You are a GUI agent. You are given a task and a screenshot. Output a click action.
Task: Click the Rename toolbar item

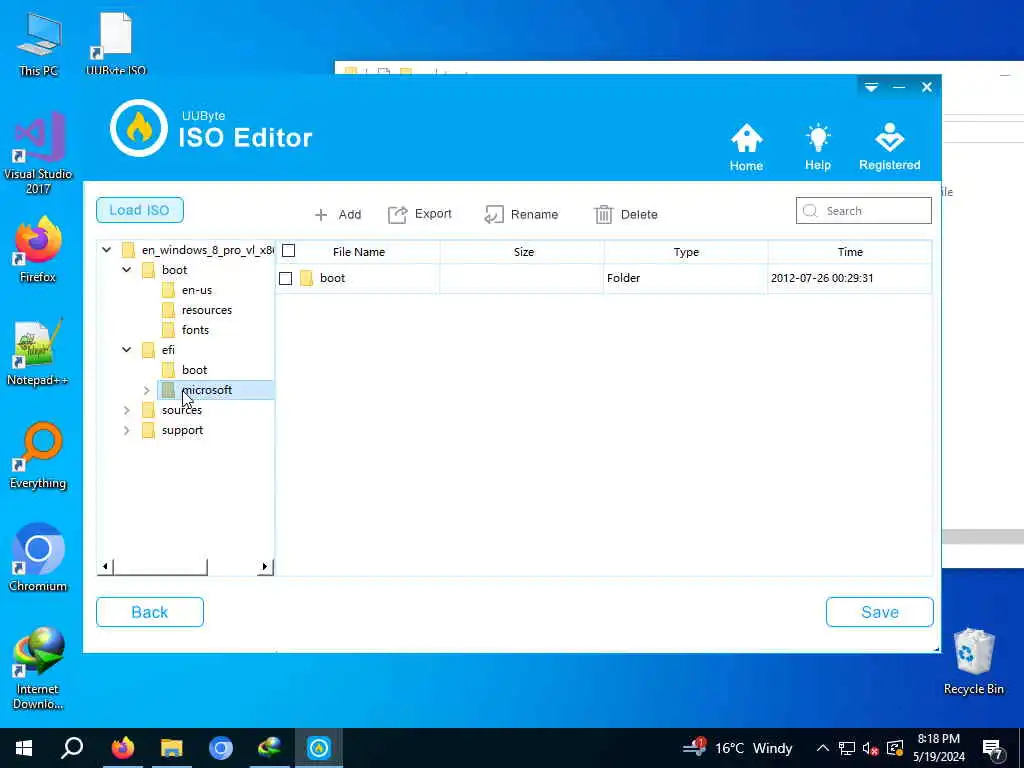coord(521,214)
